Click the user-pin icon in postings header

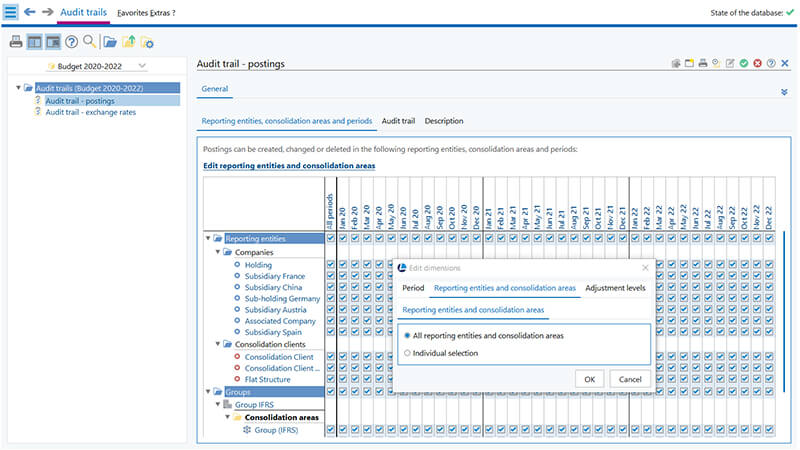(x=716, y=63)
